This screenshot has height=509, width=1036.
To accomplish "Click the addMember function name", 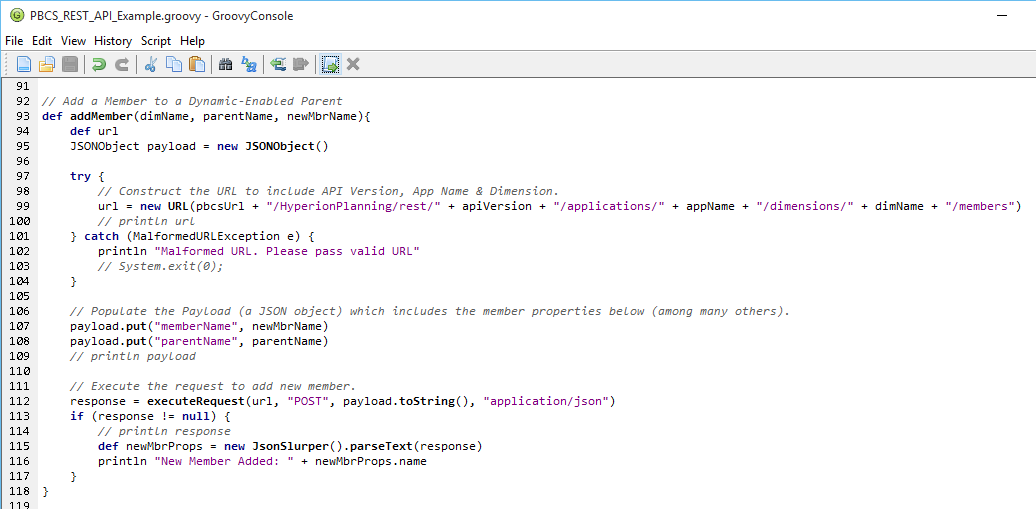I will coord(100,116).
